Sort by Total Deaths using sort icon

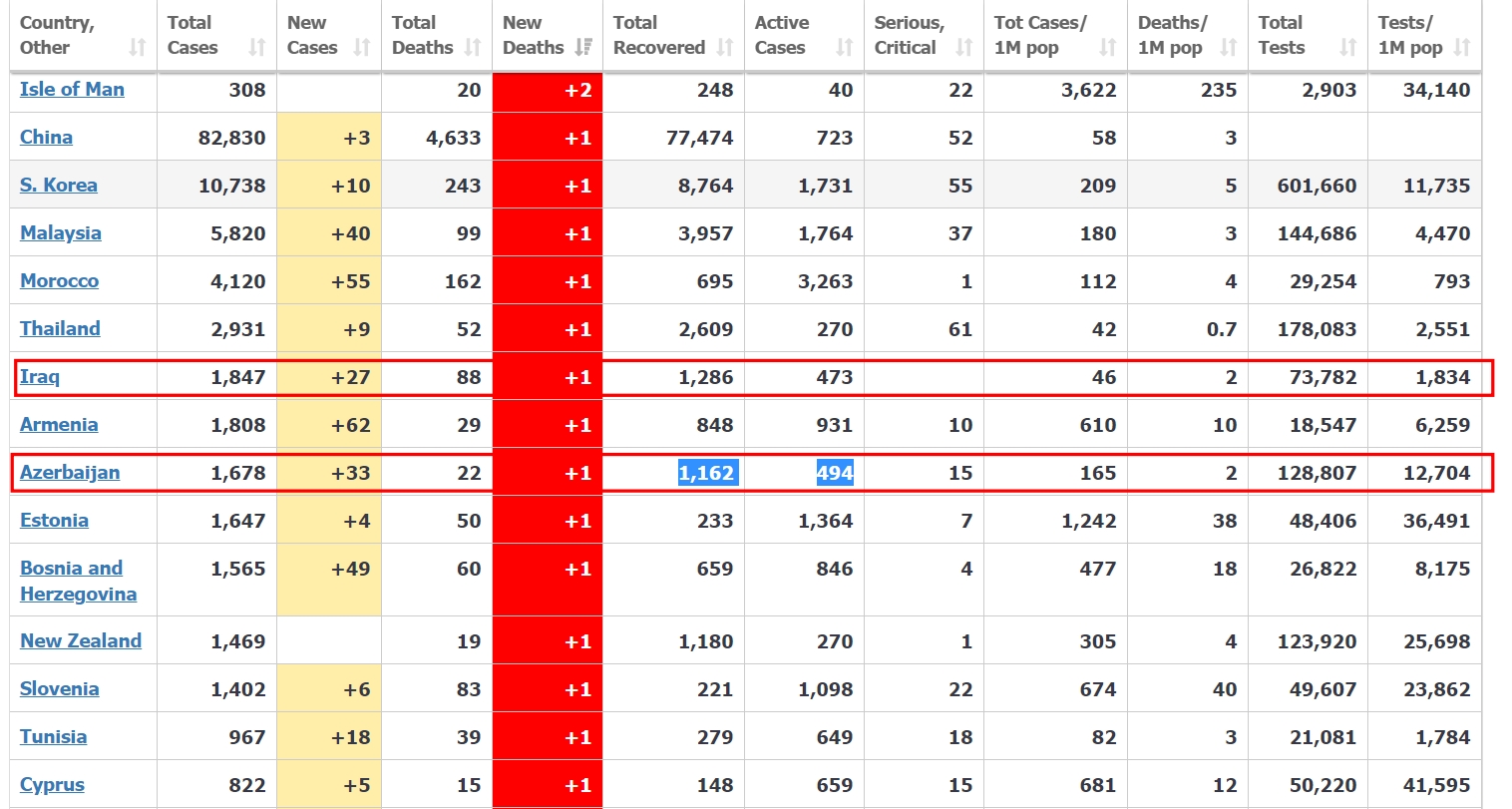tap(473, 47)
